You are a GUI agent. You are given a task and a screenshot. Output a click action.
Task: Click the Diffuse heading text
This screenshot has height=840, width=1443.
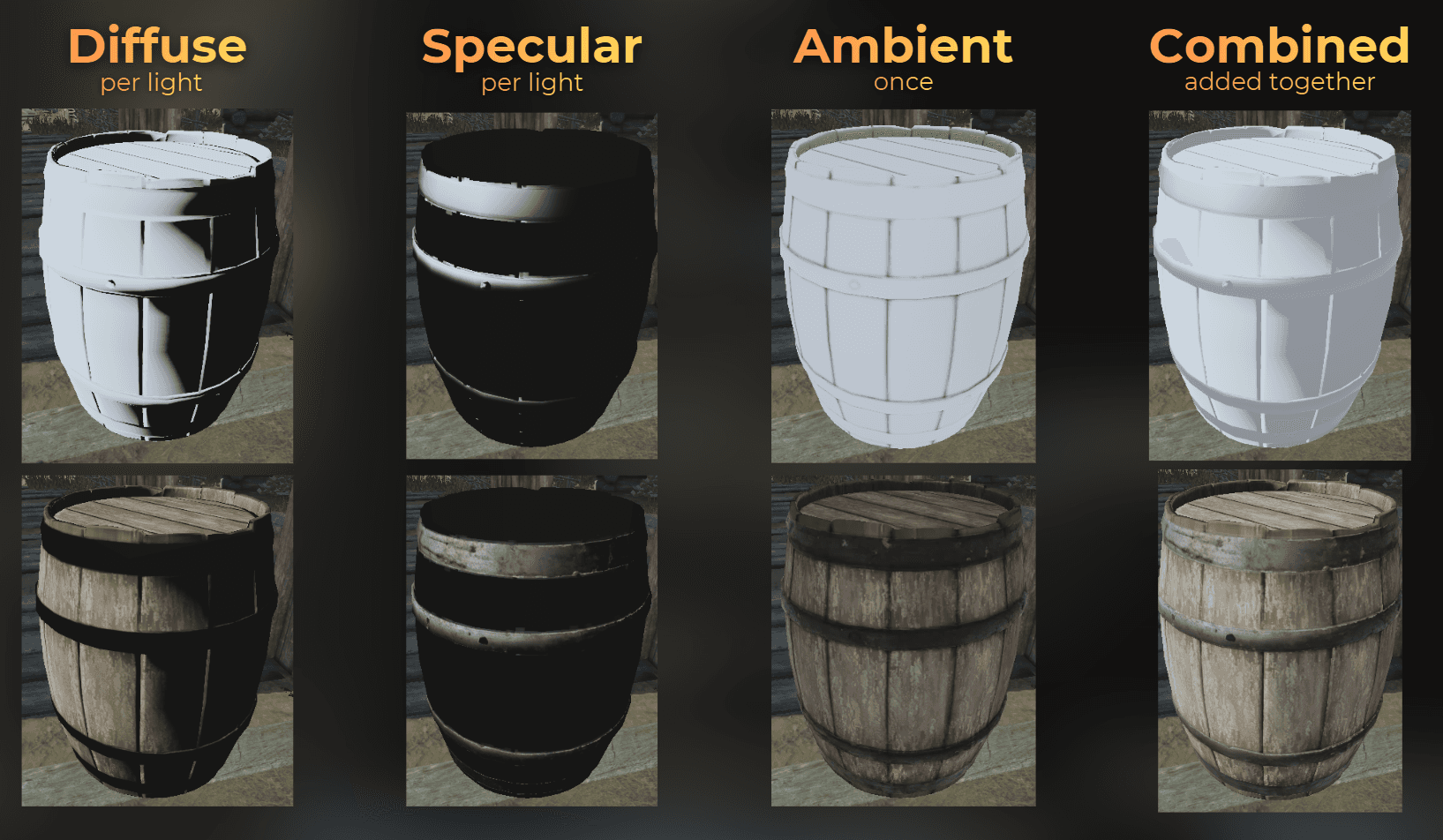point(157,46)
